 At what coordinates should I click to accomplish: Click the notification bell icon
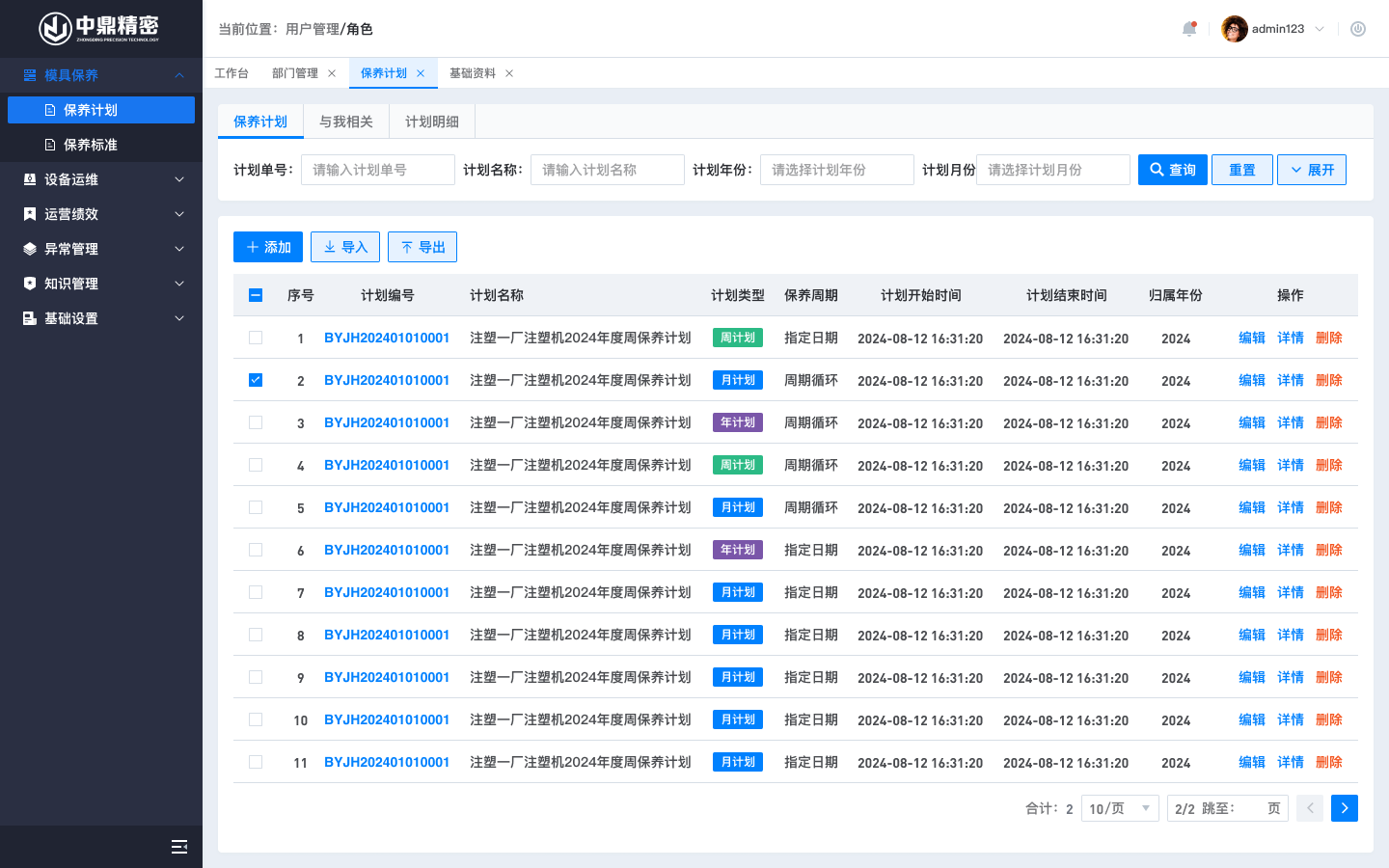coord(1188,29)
